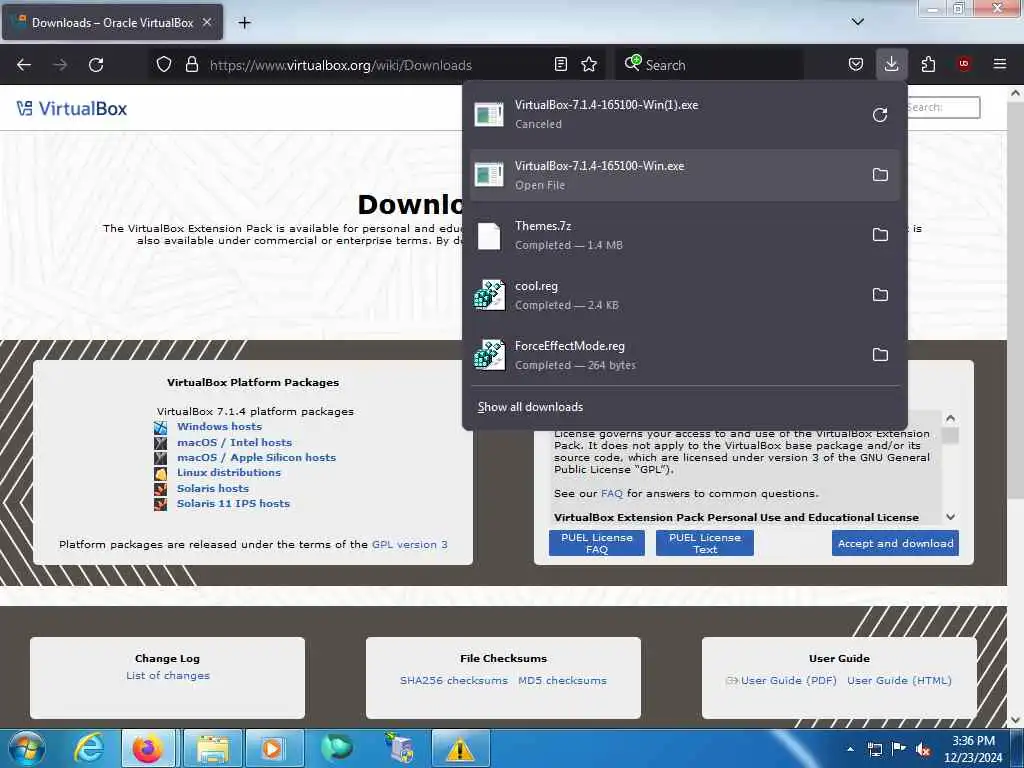
Task: Click the muted volume tray icon
Action: tap(923, 750)
